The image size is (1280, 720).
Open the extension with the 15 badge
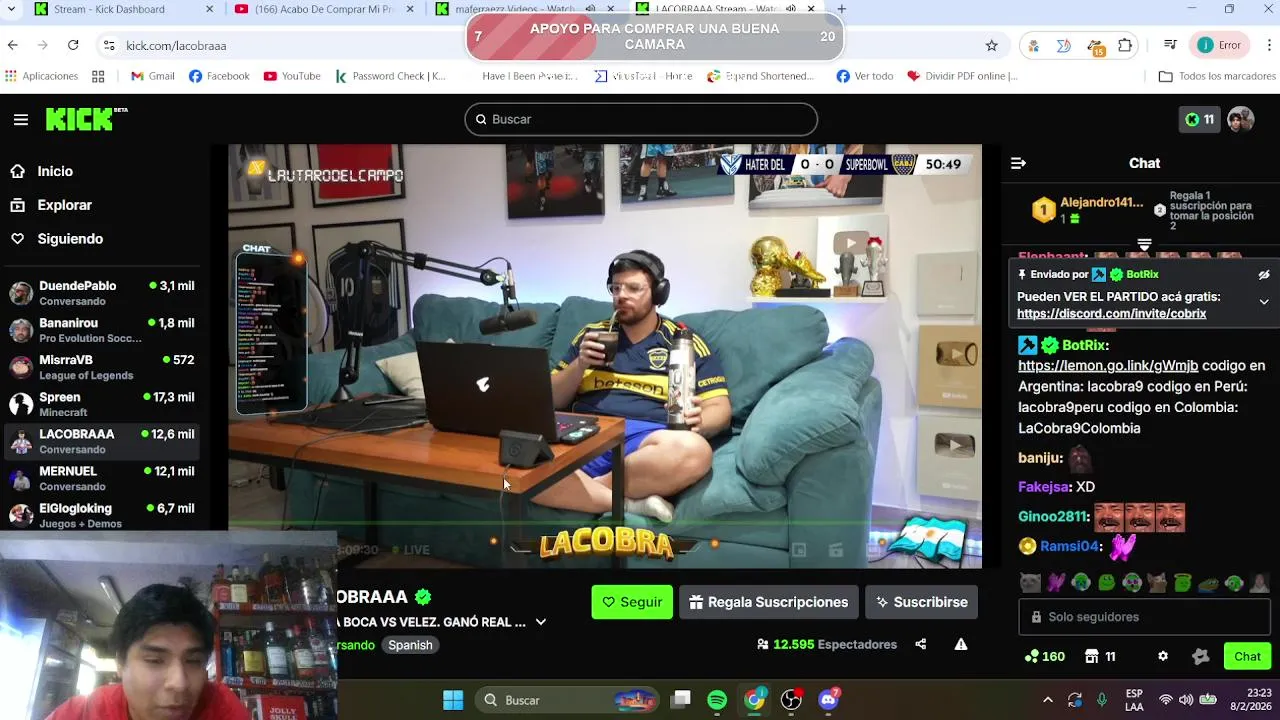click(1095, 46)
